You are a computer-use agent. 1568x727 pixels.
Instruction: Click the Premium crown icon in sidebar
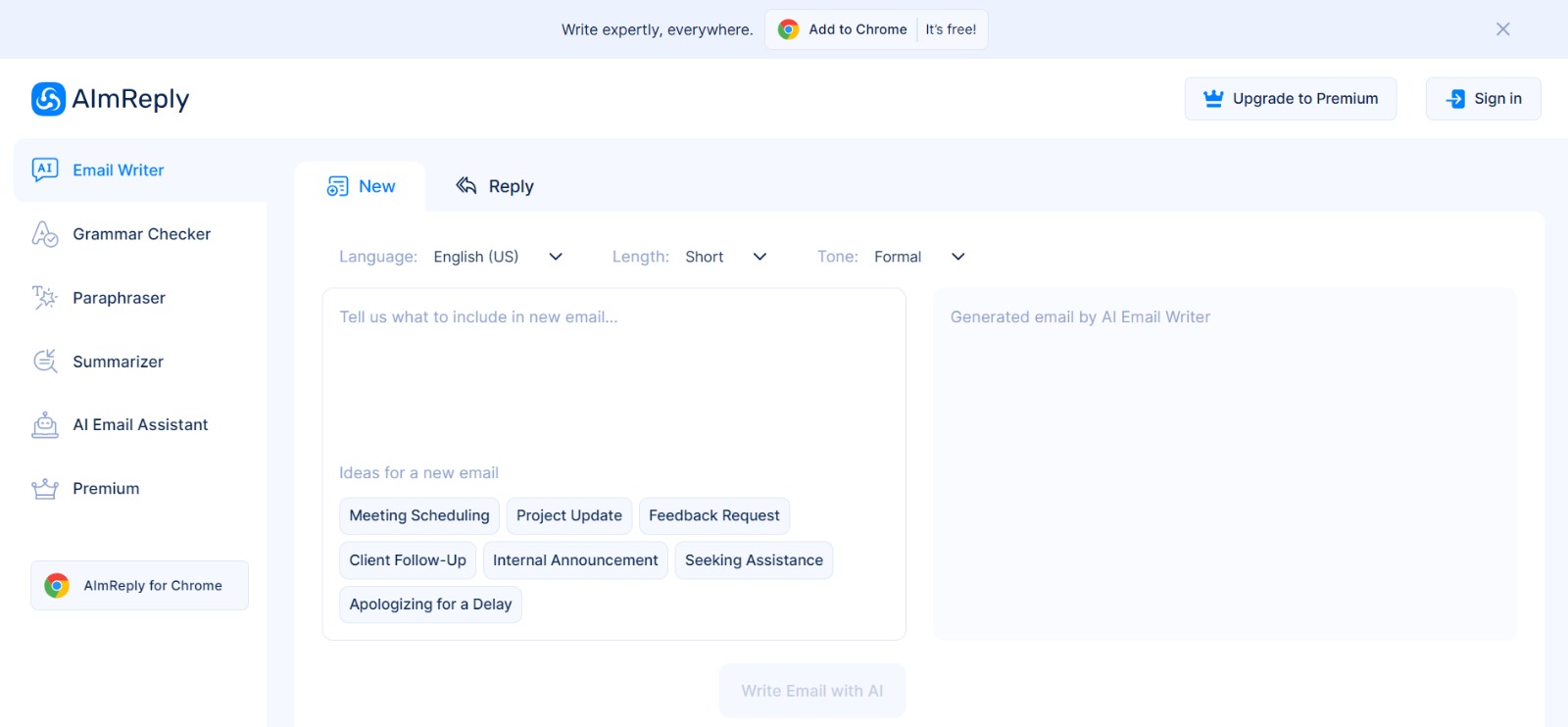45,489
